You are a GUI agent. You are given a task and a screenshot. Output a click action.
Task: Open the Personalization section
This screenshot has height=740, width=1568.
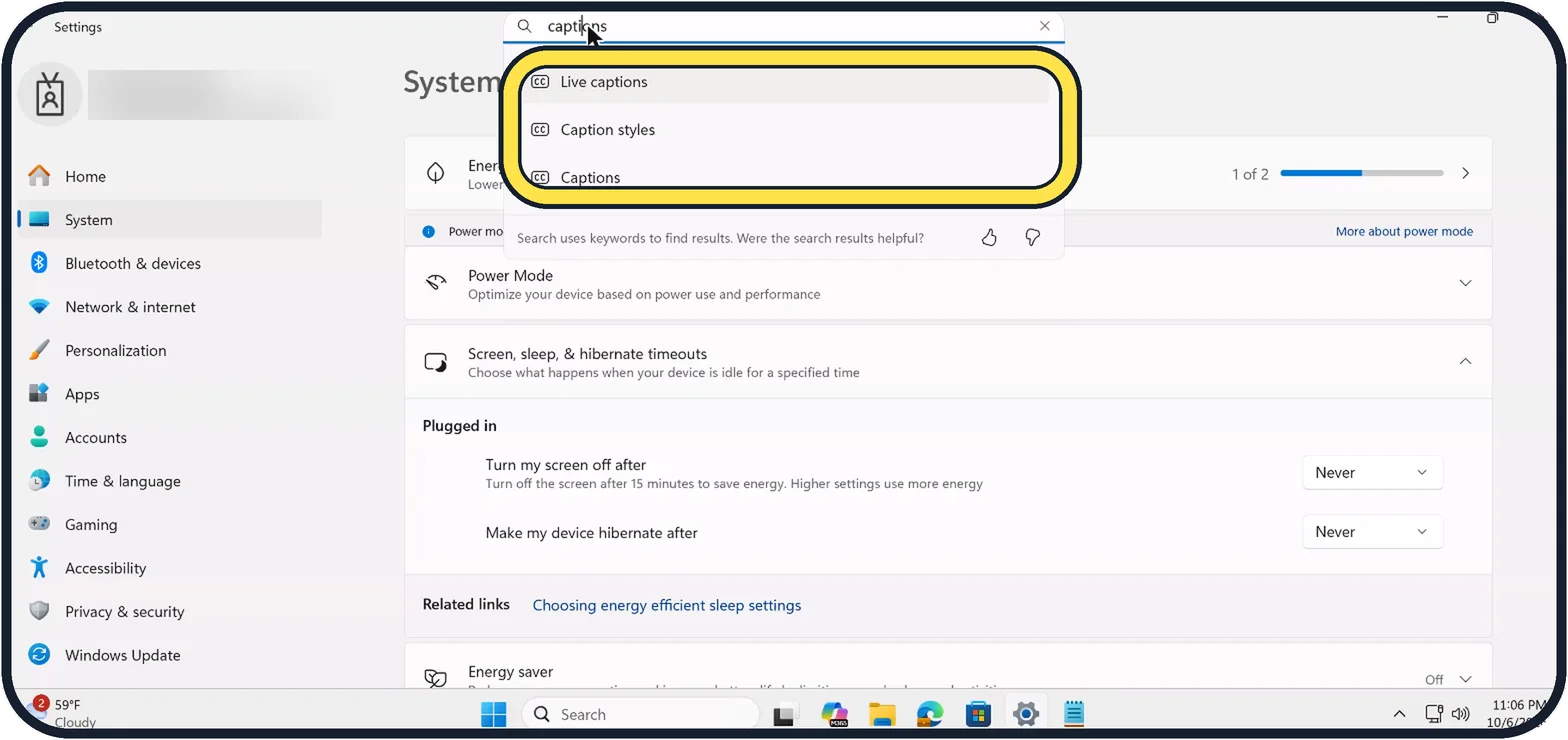pyautogui.click(x=170, y=350)
